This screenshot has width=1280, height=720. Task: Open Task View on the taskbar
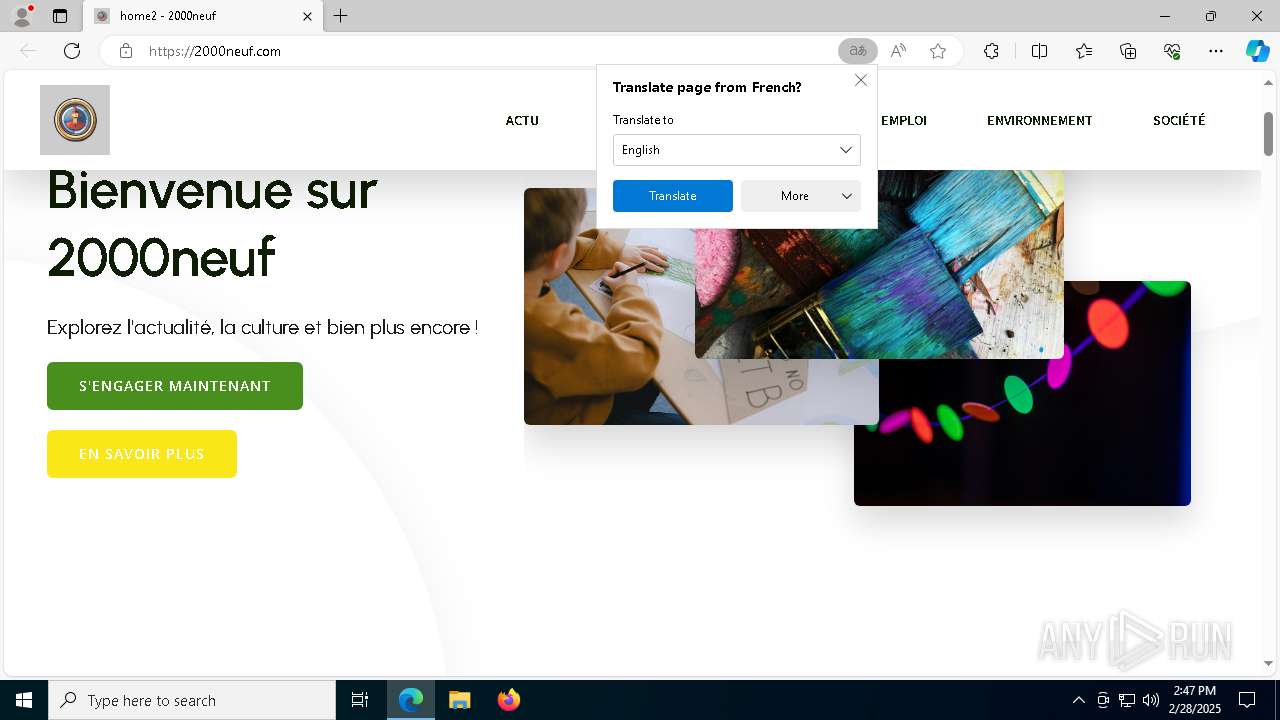click(x=360, y=700)
